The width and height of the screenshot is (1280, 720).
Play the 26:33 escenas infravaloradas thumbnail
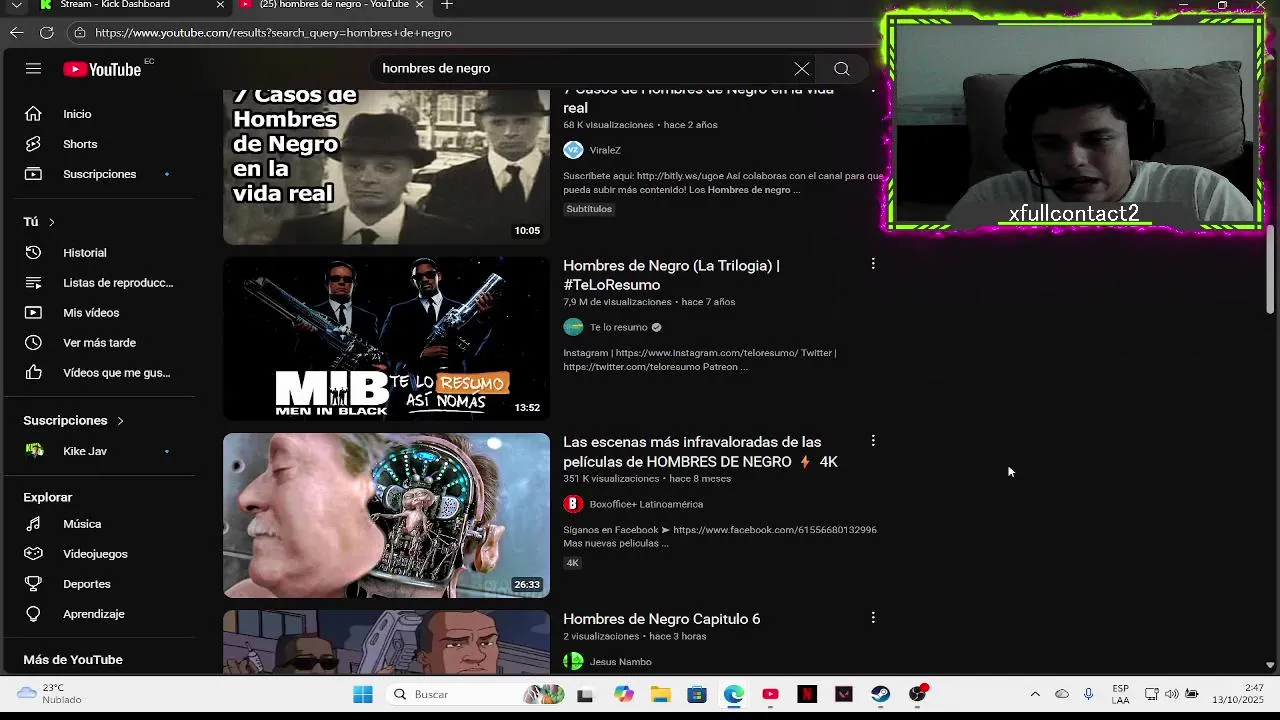tap(386, 516)
